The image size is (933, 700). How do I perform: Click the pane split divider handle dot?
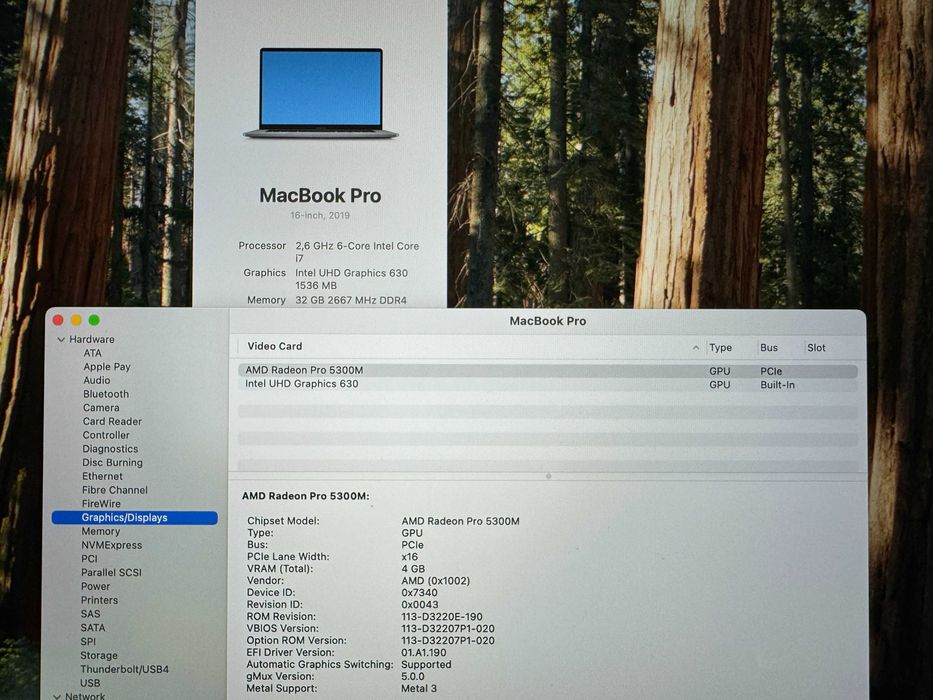tap(549, 476)
